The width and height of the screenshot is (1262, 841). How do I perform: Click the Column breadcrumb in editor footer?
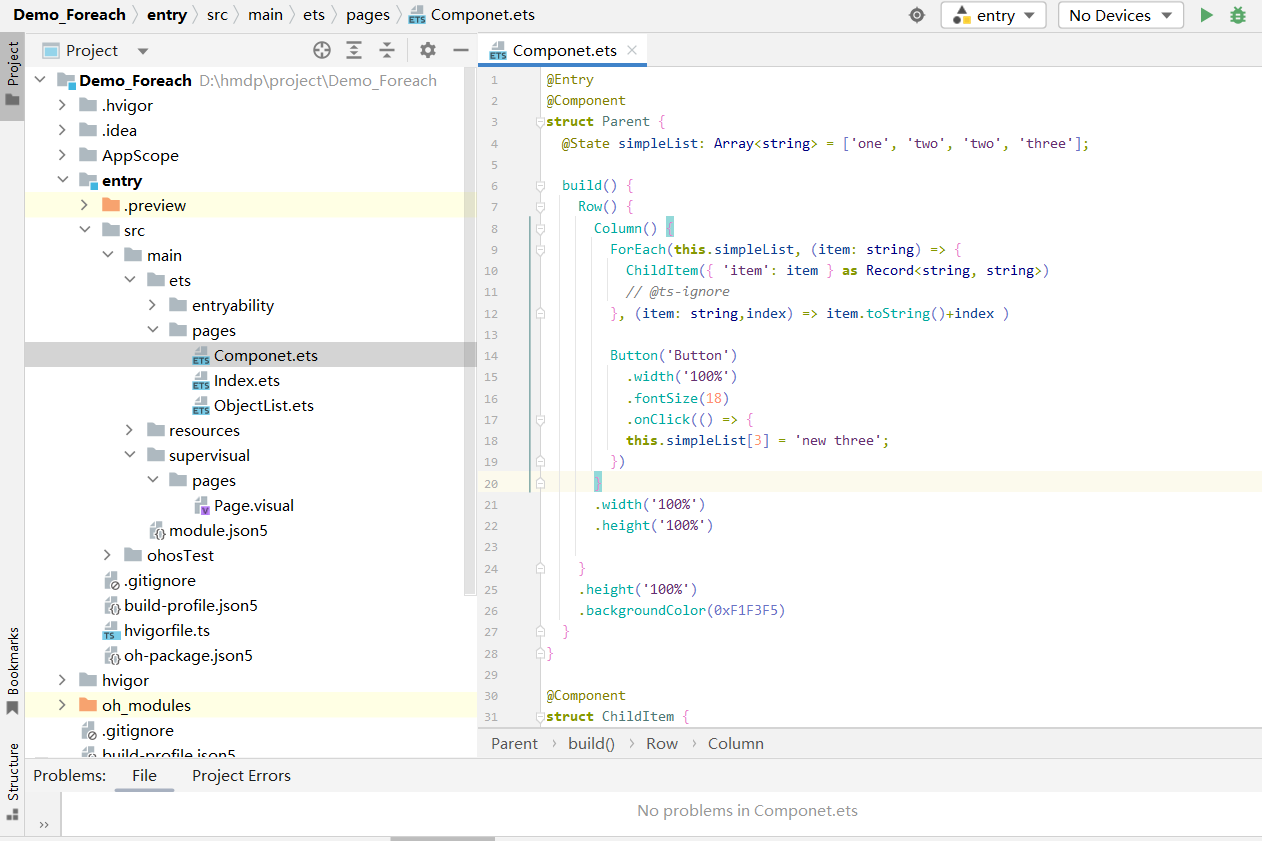pyautogui.click(x=736, y=743)
